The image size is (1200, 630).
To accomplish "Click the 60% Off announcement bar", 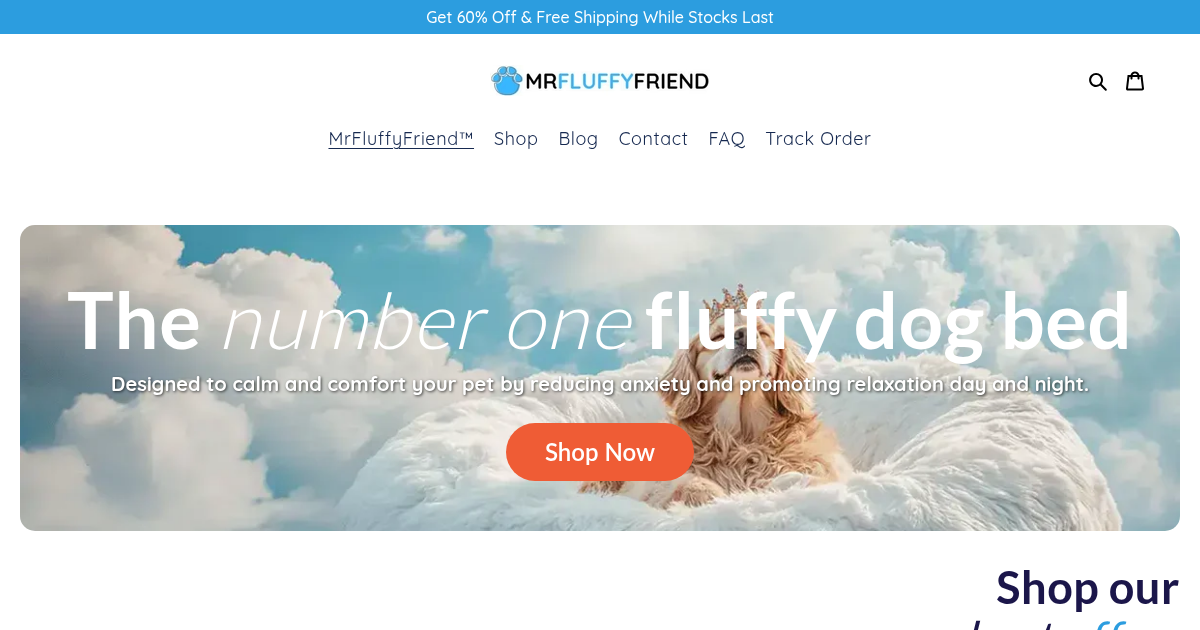I will click(x=600, y=17).
